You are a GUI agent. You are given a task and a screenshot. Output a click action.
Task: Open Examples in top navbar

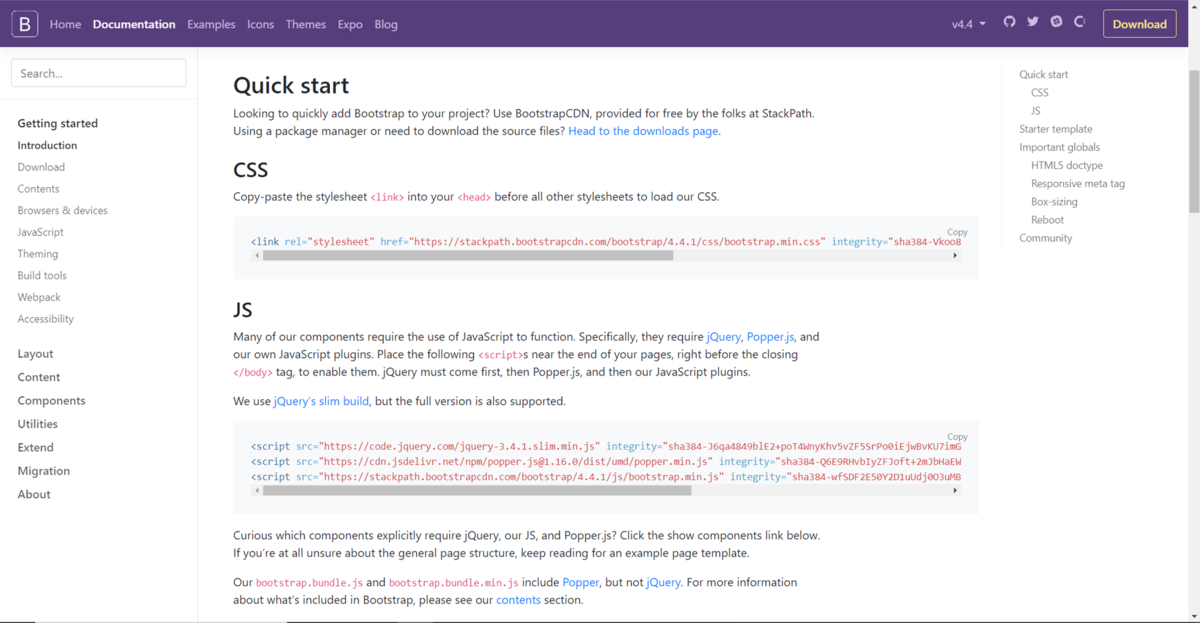coord(211,24)
